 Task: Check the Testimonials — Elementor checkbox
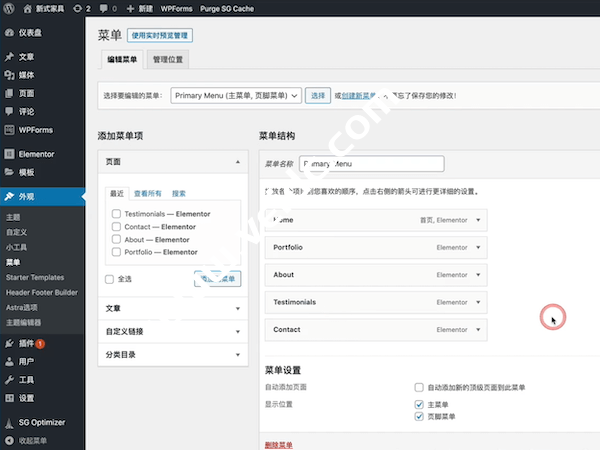(x=117, y=214)
